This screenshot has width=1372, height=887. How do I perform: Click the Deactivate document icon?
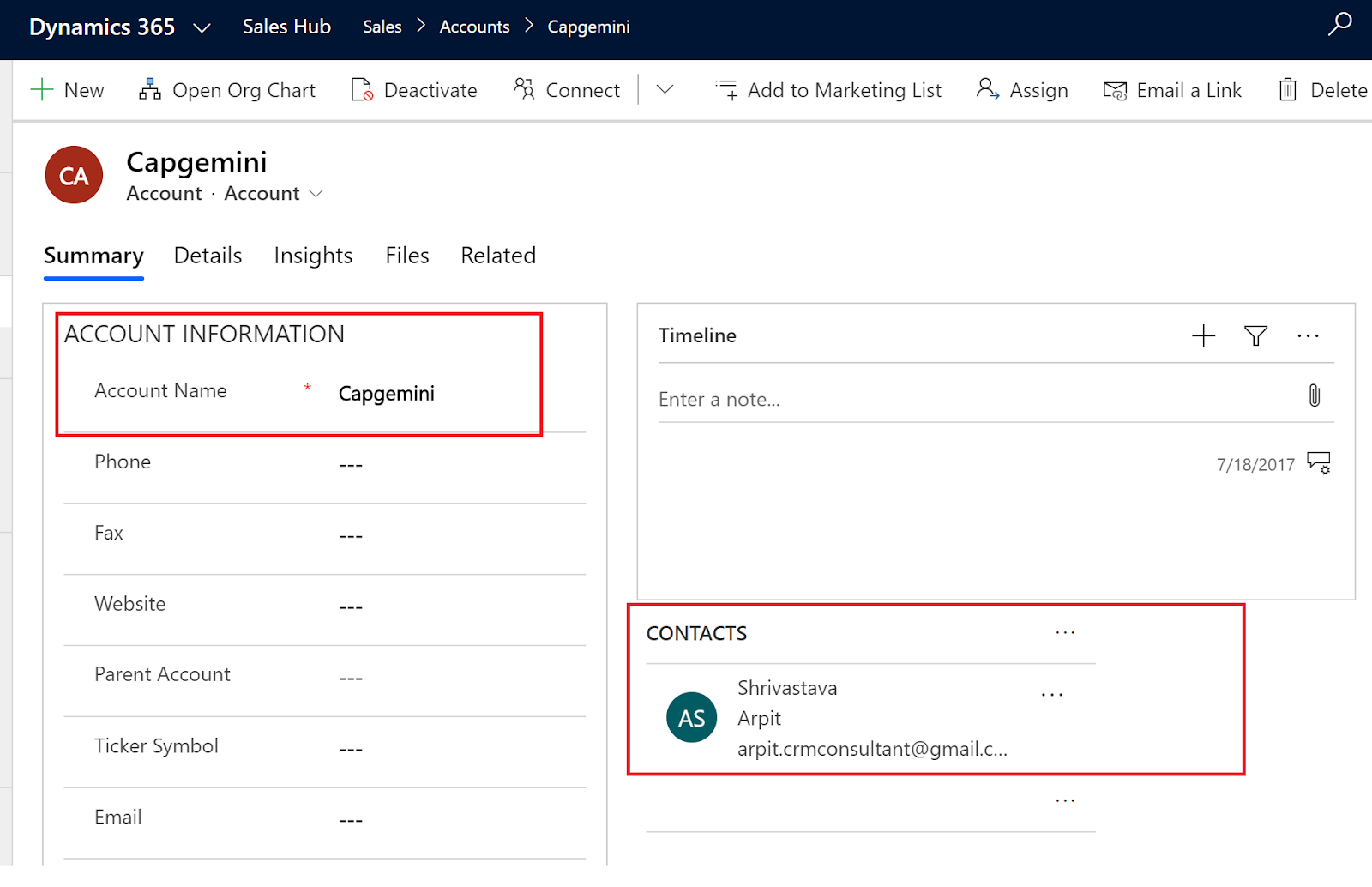362,89
